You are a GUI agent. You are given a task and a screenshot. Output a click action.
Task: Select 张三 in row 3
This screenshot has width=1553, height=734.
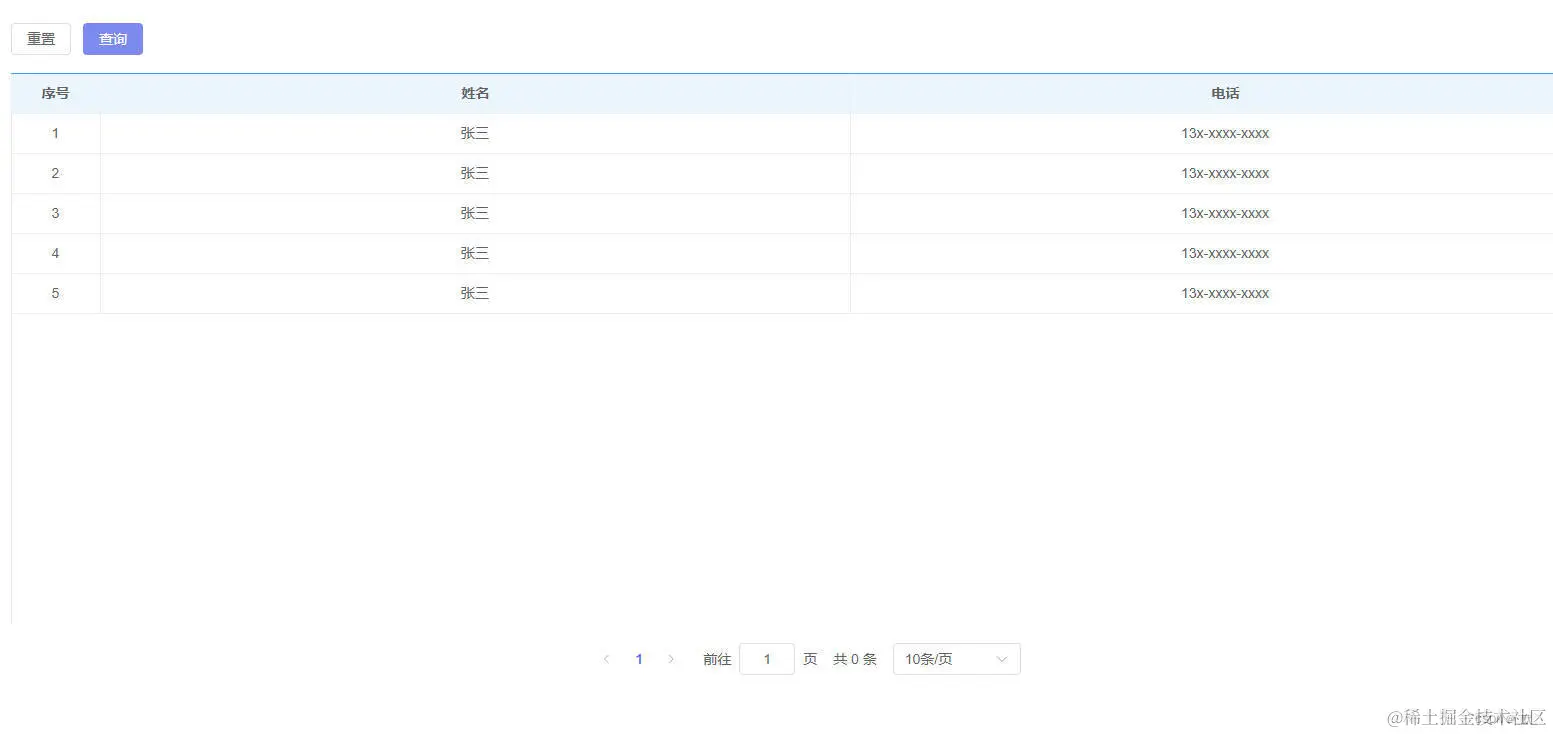(475, 213)
